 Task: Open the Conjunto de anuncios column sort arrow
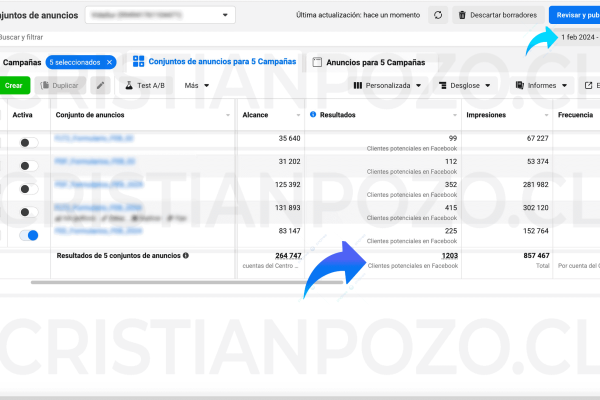click(x=228, y=115)
